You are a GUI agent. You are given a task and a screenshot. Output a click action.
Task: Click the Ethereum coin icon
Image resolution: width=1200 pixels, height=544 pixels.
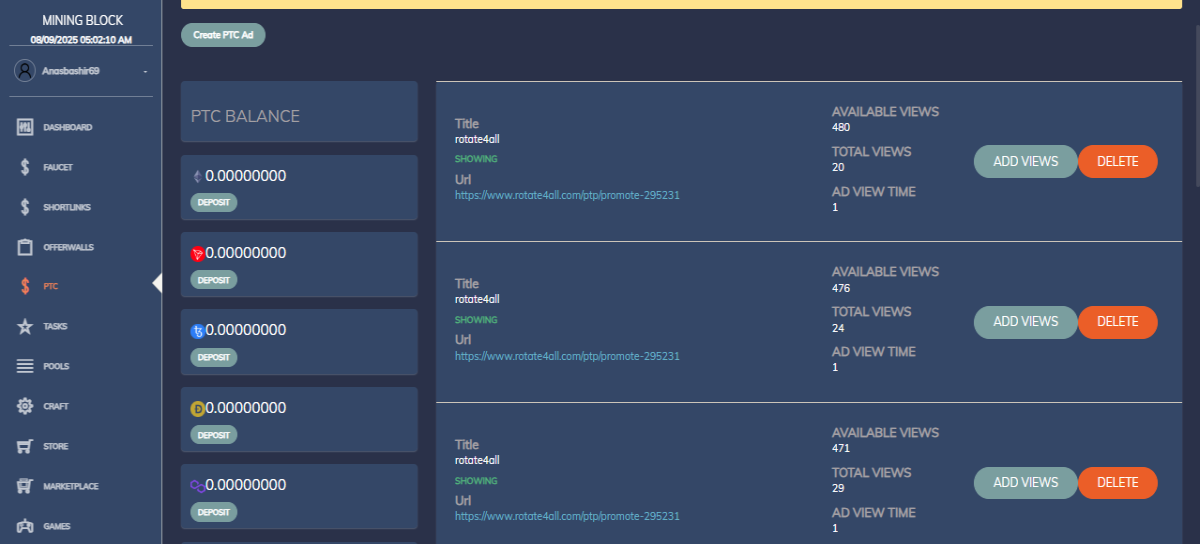tap(197, 177)
